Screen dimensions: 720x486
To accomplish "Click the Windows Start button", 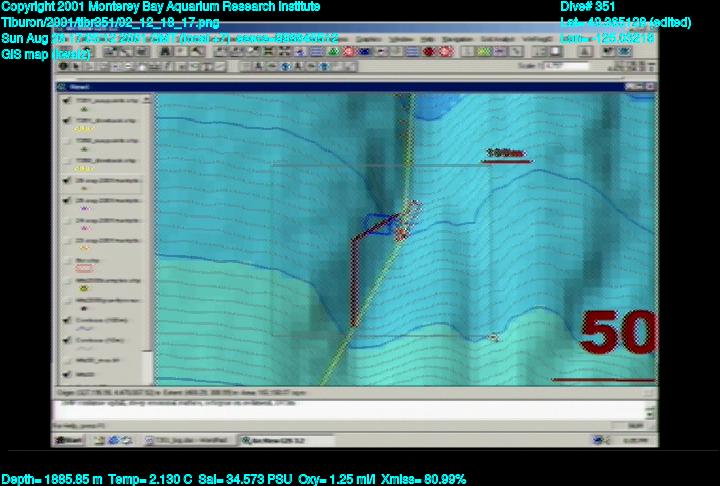I will click(70, 440).
